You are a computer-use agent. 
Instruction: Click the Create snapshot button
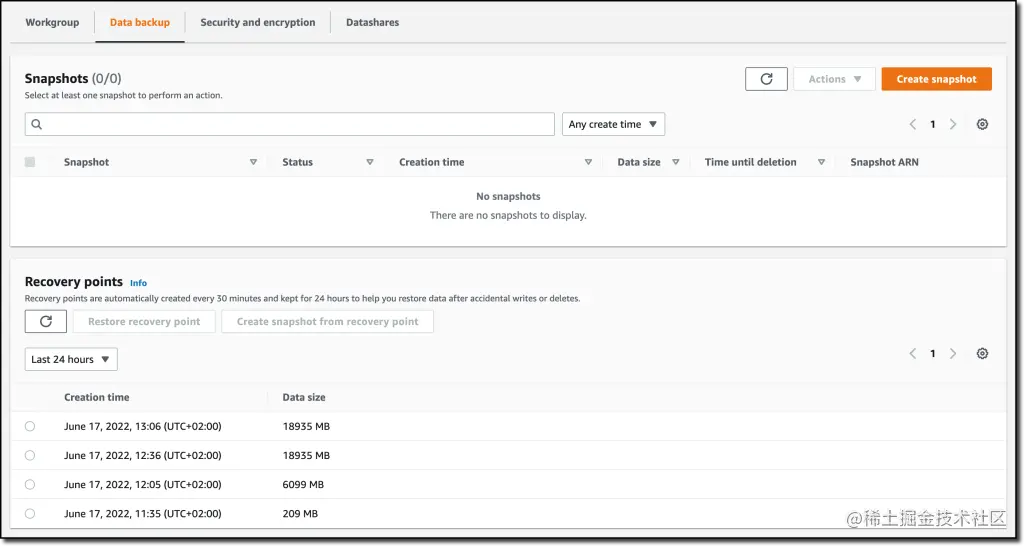(936, 79)
